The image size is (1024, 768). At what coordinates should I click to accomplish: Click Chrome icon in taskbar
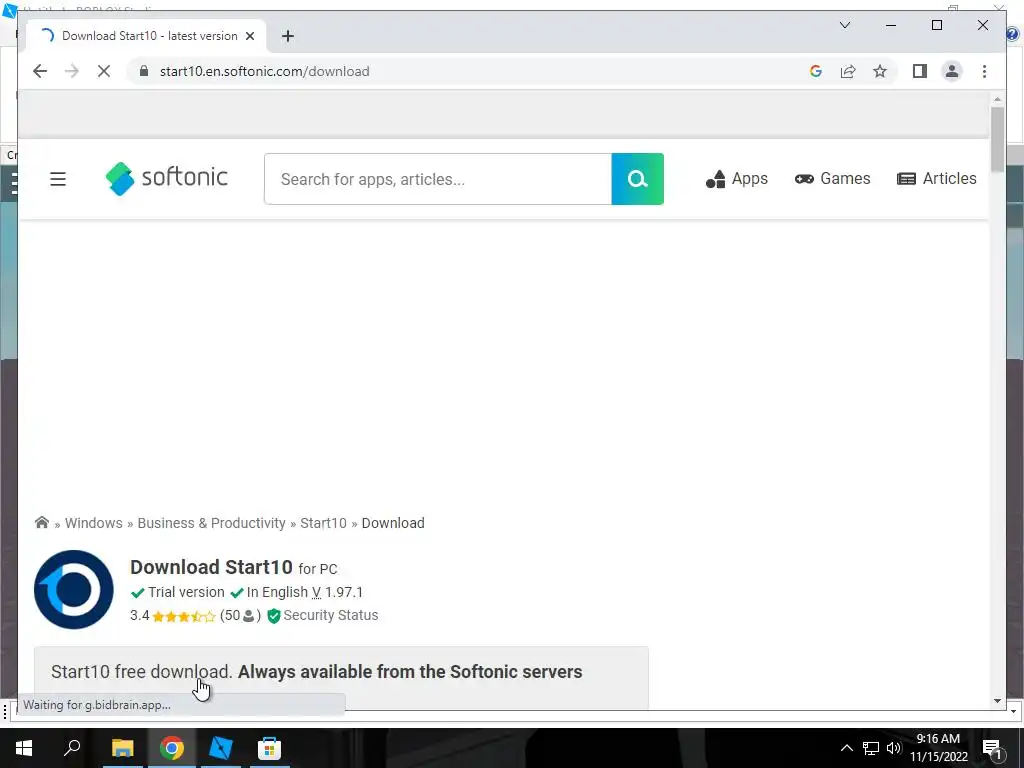(x=171, y=748)
